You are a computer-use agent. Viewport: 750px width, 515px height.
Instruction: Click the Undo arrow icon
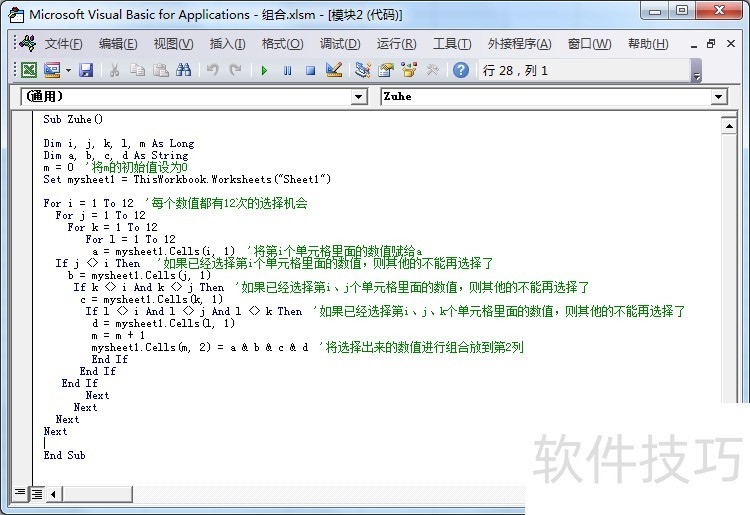tap(212, 70)
